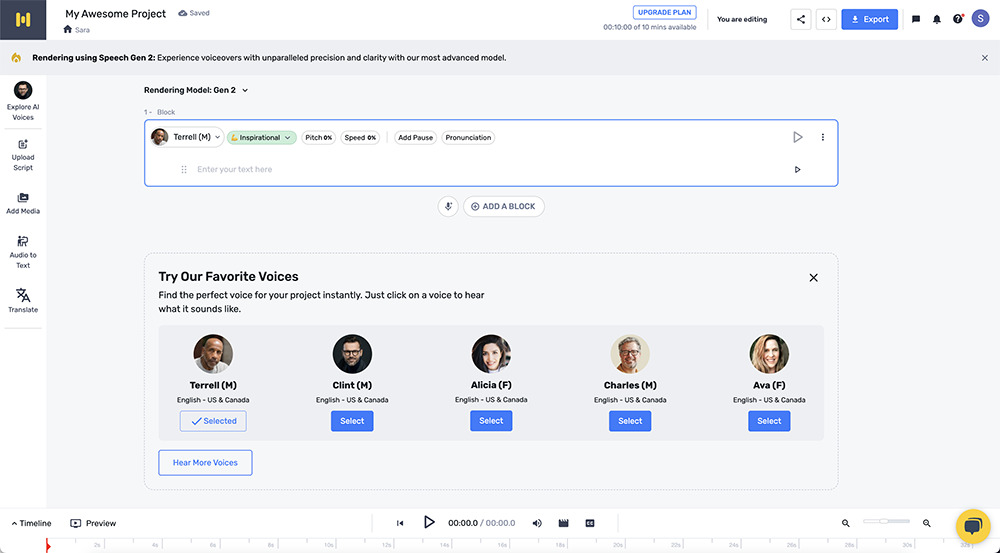The image size is (1000, 553).
Task: Preview Ava's voice via her photo
Action: (769, 354)
